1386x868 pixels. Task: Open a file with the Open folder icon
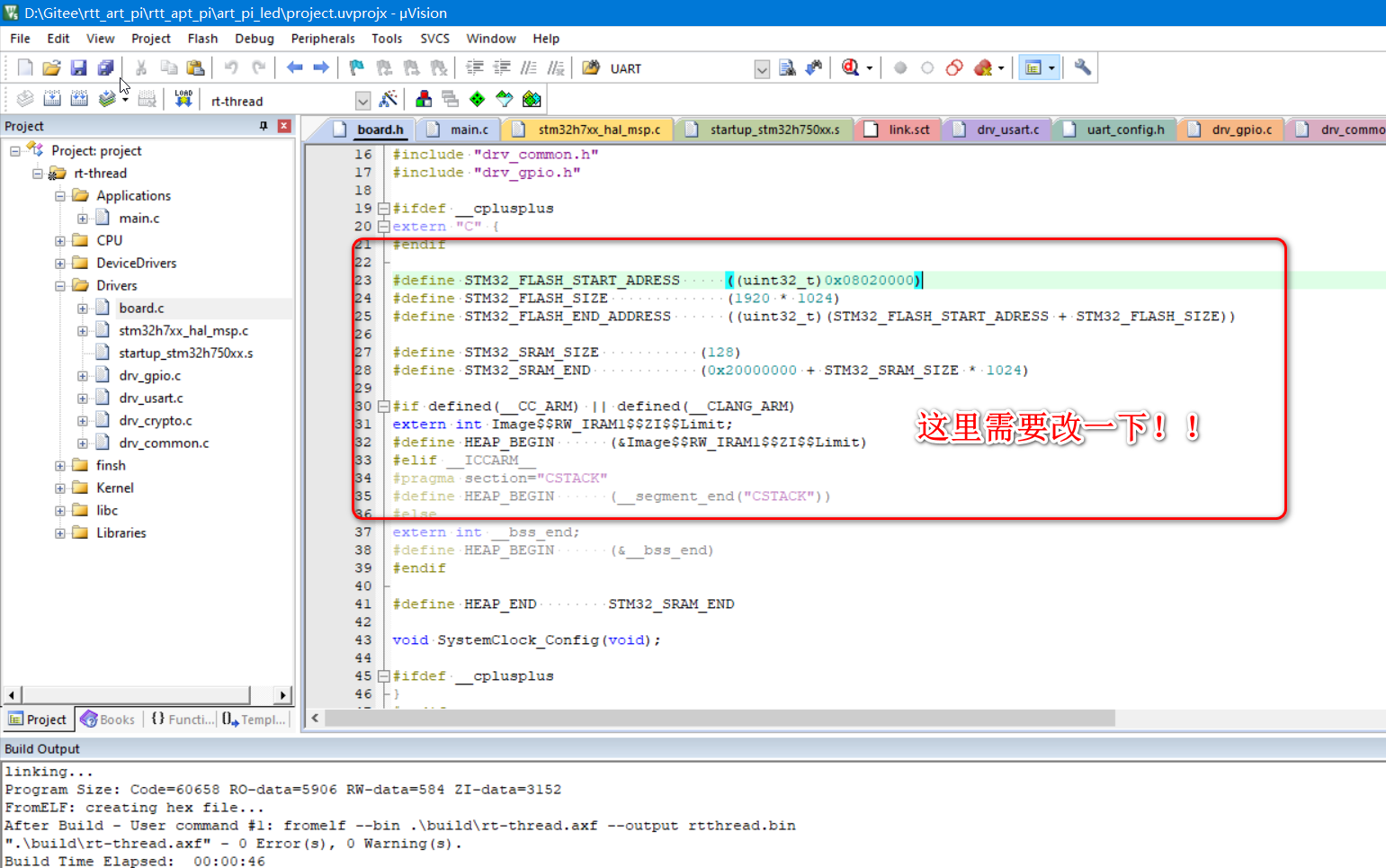tap(52, 68)
